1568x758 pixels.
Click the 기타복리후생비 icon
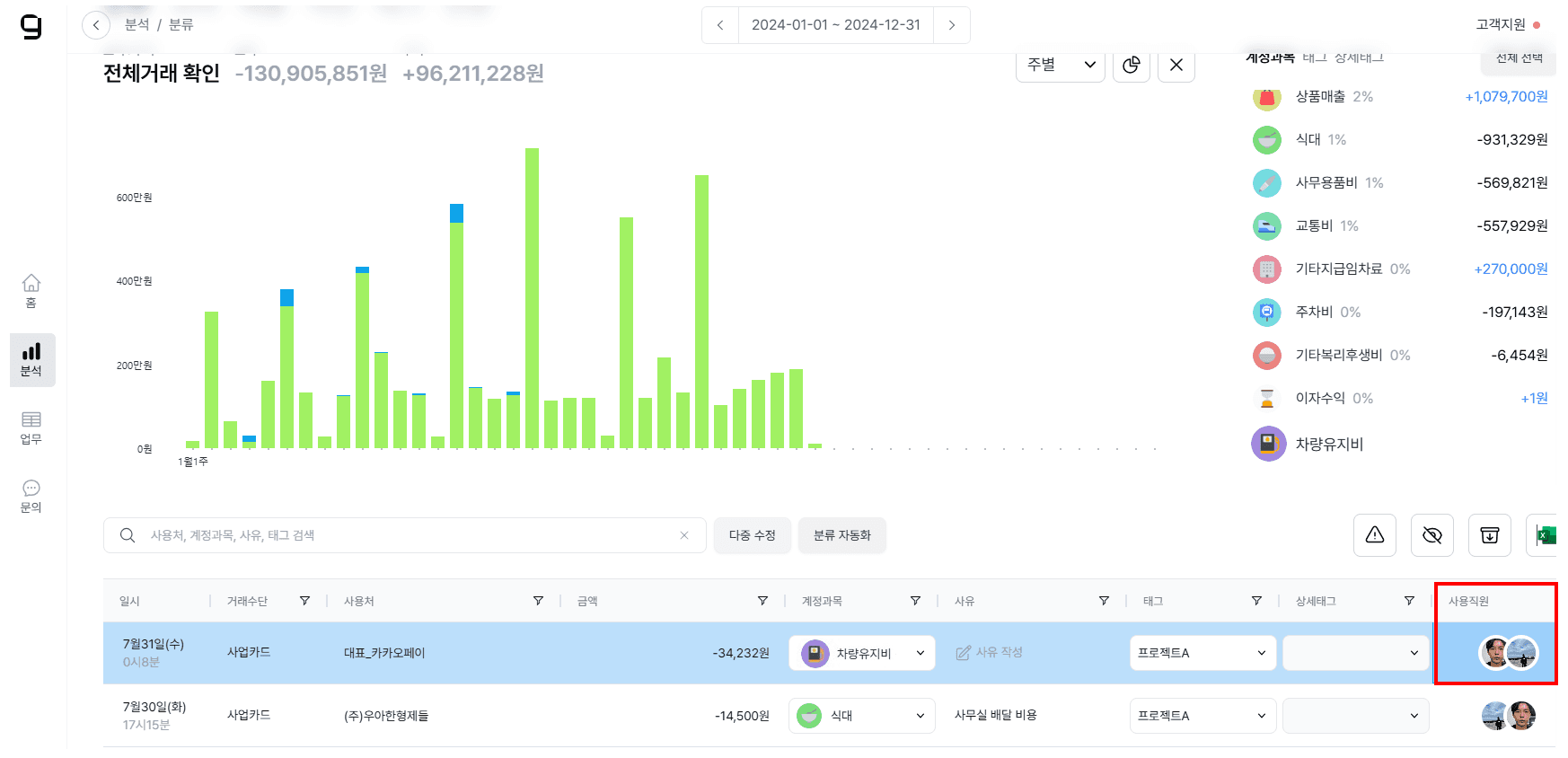point(1267,355)
